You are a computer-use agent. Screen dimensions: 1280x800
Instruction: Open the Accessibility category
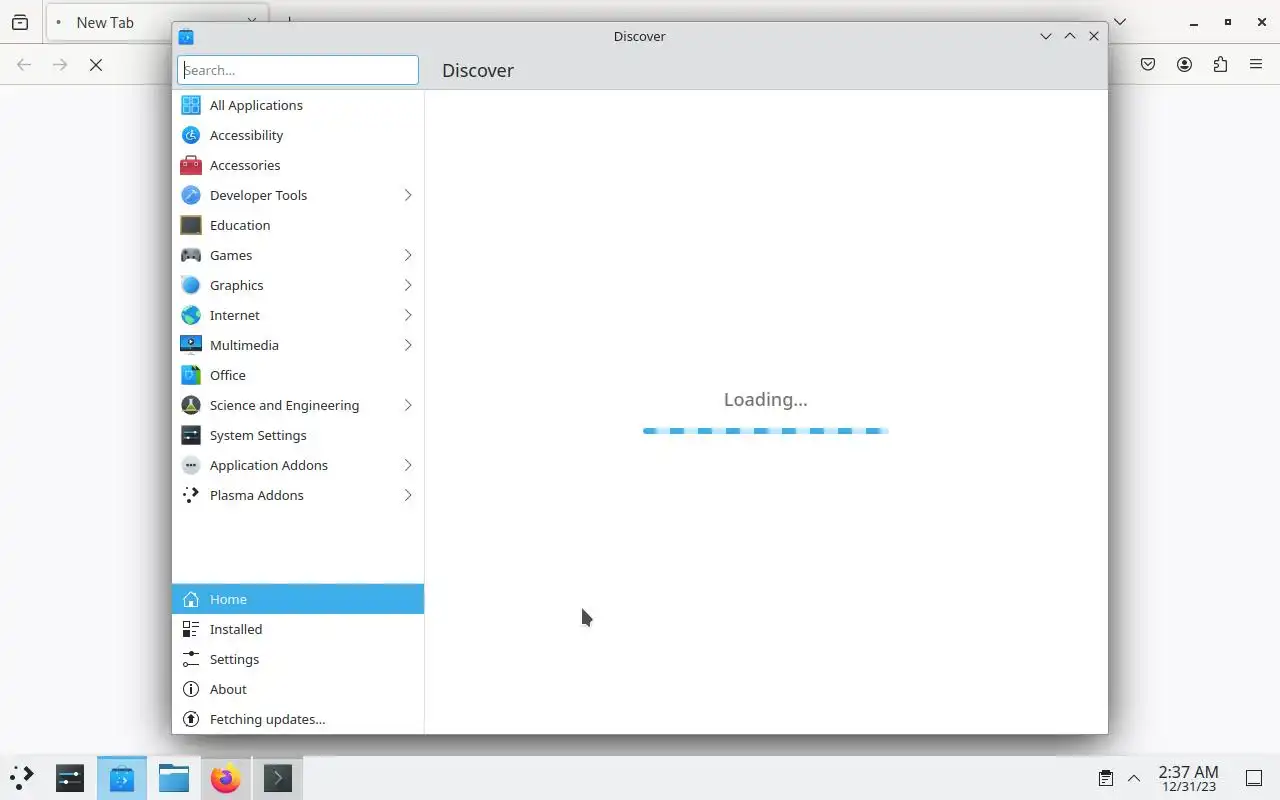pyautogui.click(x=298, y=135)
